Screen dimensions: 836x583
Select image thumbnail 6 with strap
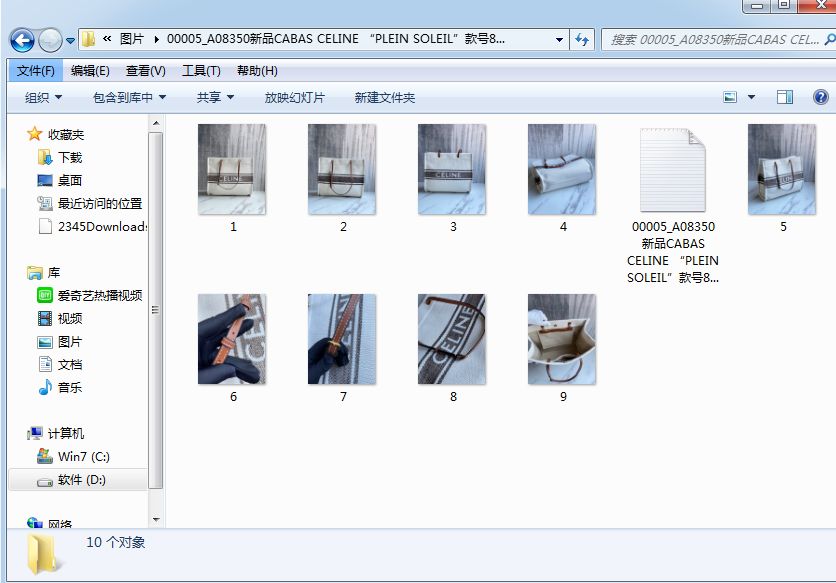coord(232,339)
